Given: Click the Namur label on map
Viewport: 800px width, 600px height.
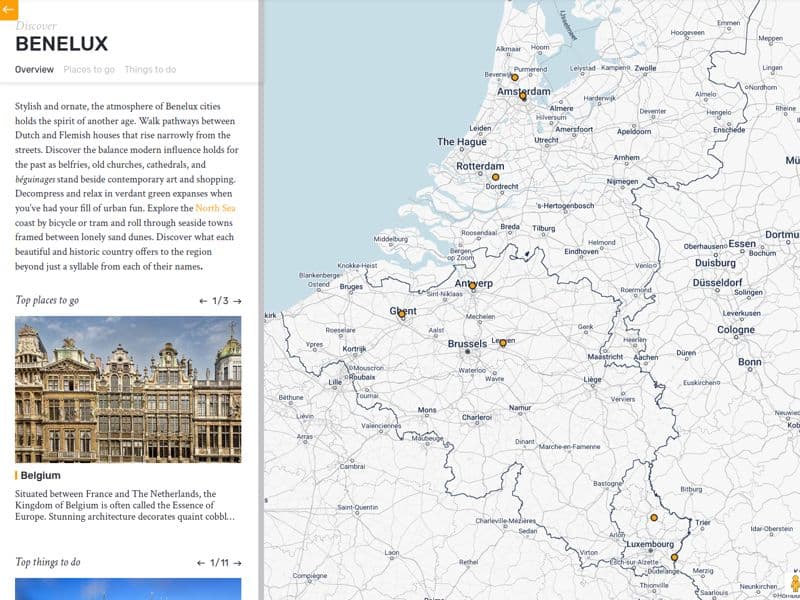Looking at the screenshot, I should click(520, 408).
